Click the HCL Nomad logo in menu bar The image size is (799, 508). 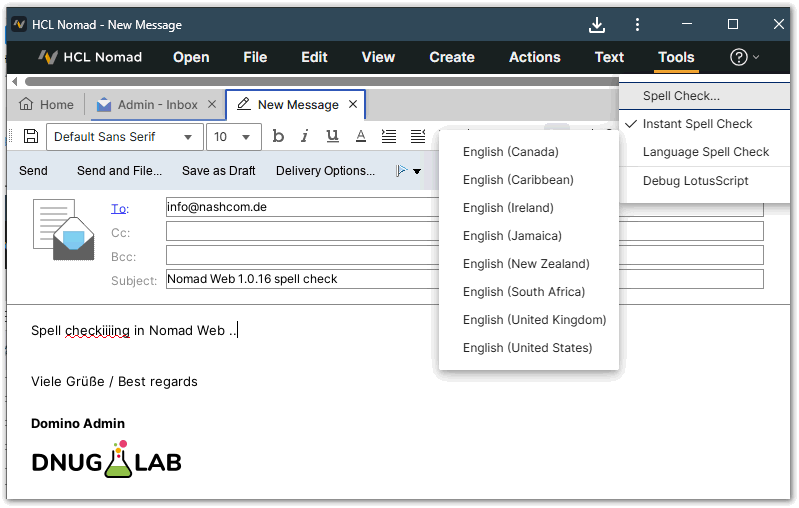click(90, 57)
